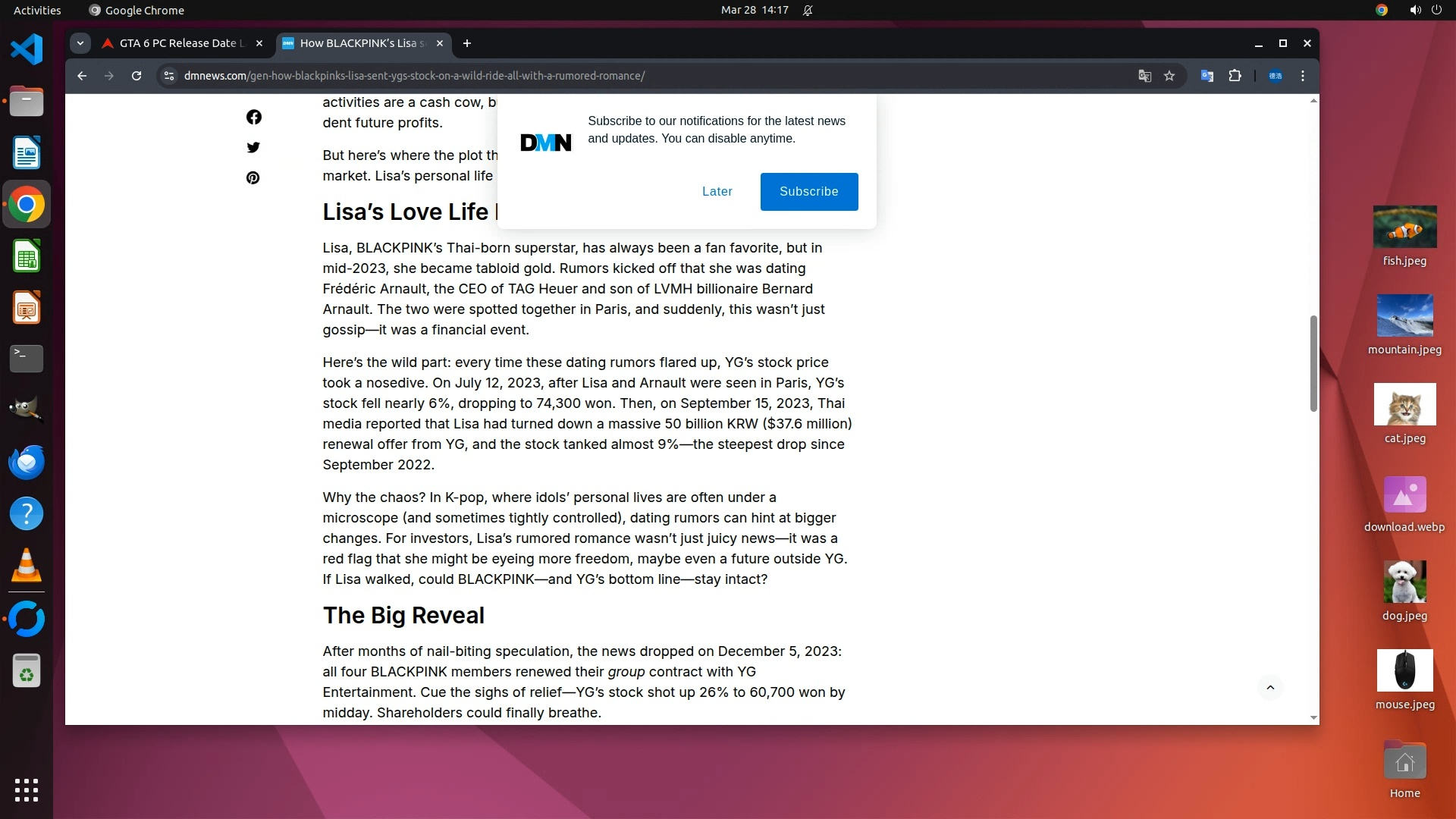1456x819 pixels.
Task: Reload the current page
Action: (136, 76)
